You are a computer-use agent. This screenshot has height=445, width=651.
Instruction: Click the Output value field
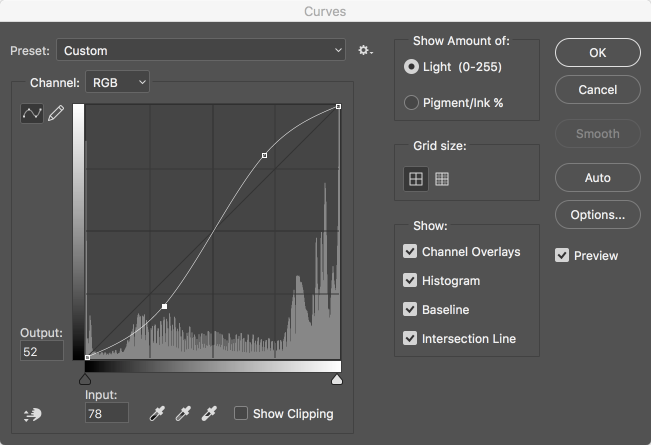point(42,351)
